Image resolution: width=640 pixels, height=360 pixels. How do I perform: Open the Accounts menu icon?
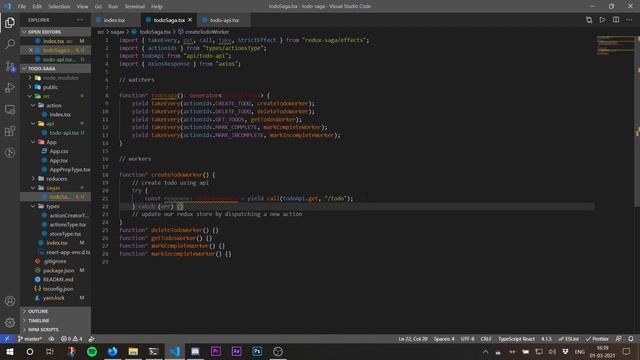tap(10, 301)
